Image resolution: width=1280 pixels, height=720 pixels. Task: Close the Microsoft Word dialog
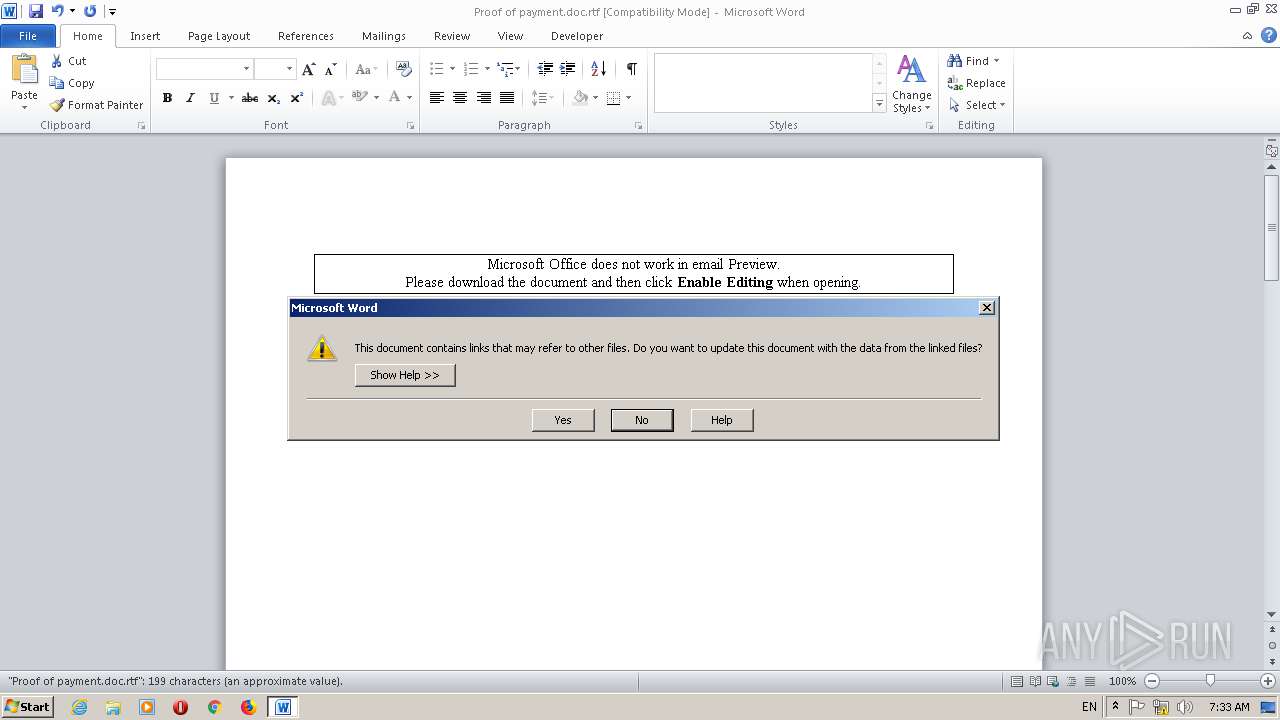[x=987, y=308]
